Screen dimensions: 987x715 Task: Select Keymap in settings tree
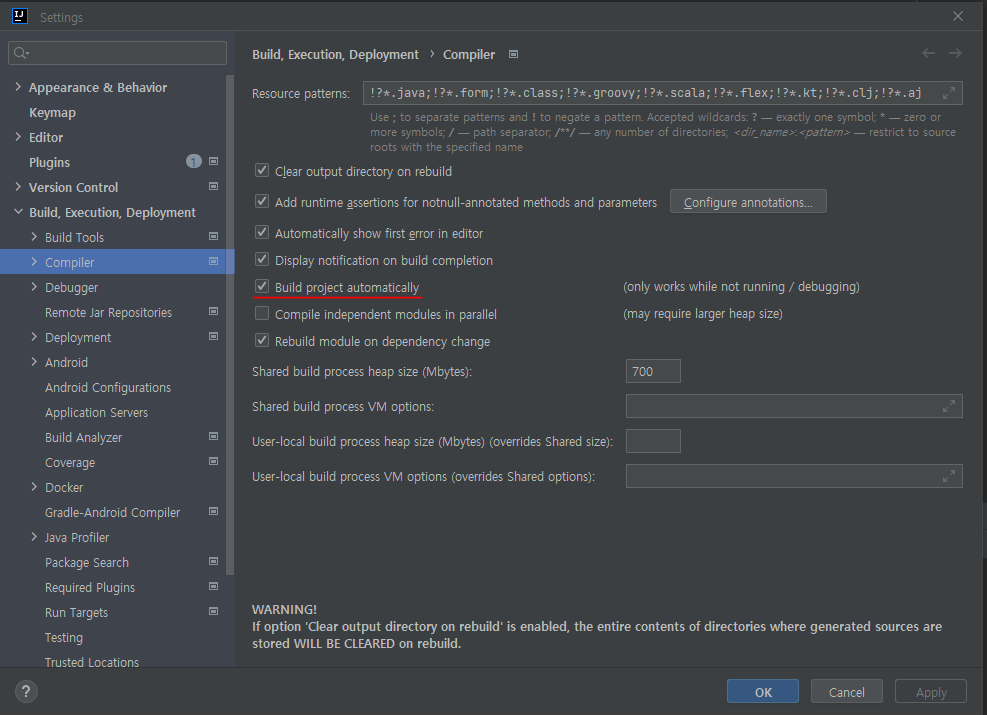(52, 113)
